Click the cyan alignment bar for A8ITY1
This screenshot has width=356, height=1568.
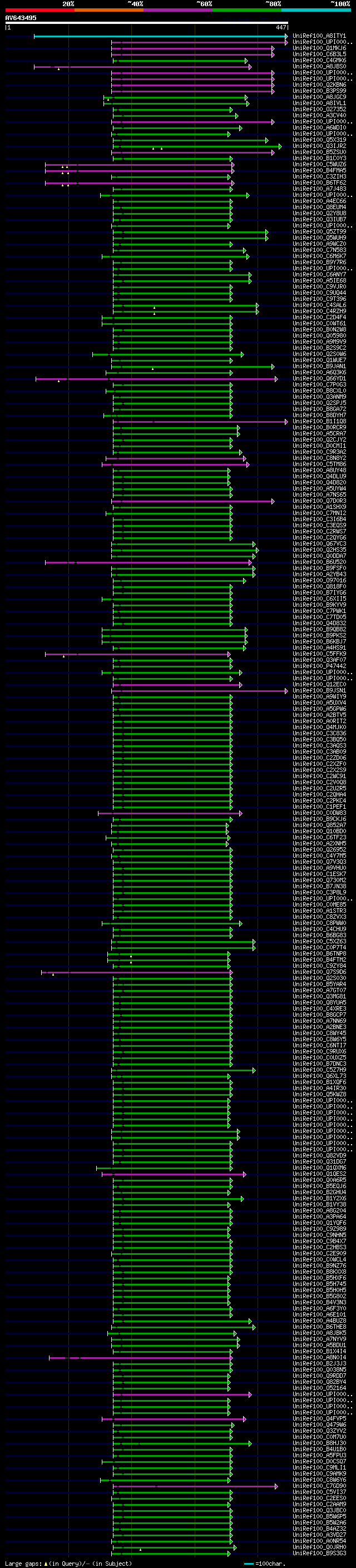point(161,37)
